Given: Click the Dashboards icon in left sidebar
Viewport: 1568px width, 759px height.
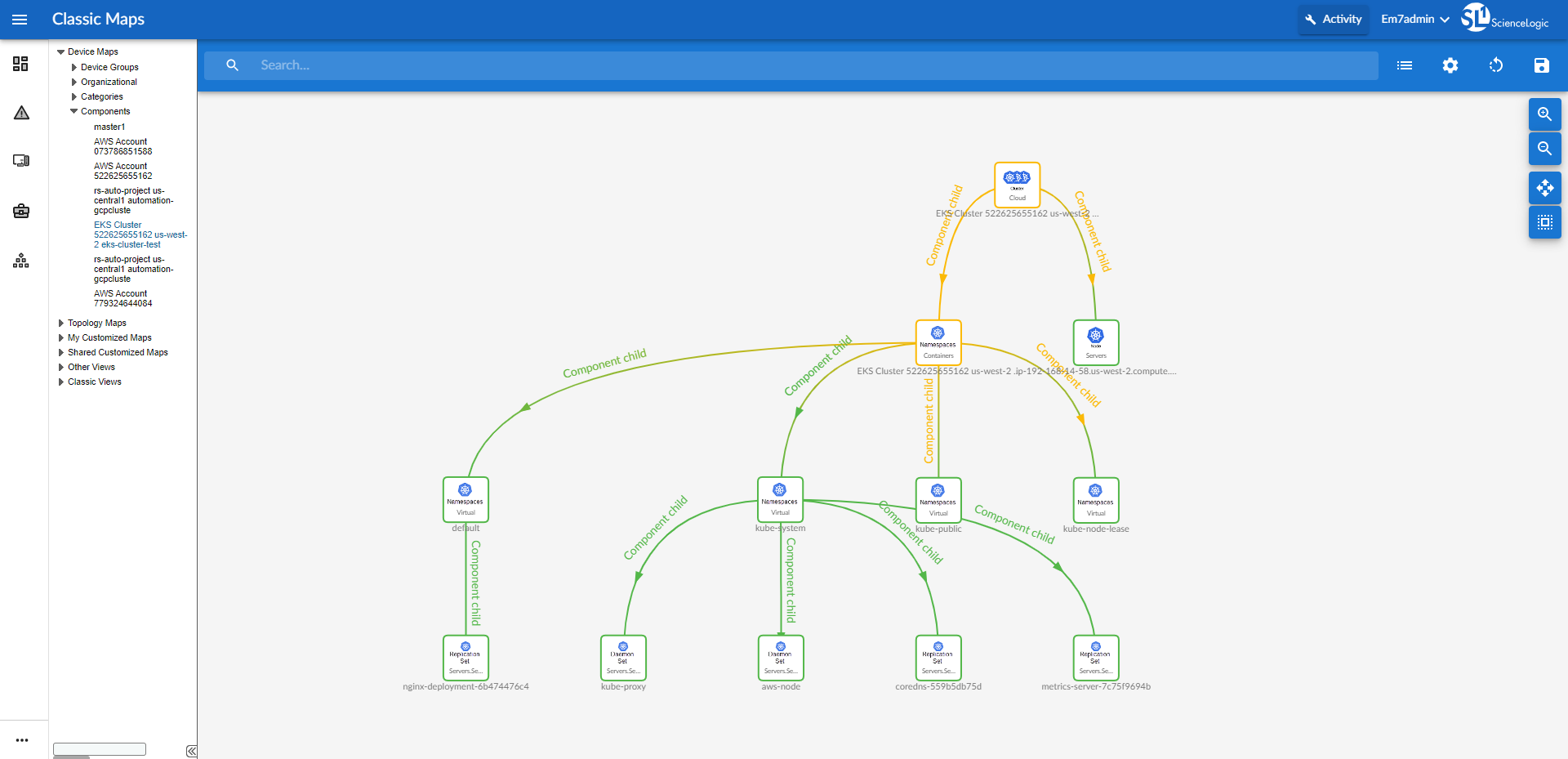Looking at the screenshot, I should pyautogui.click(x=21, y=64).
